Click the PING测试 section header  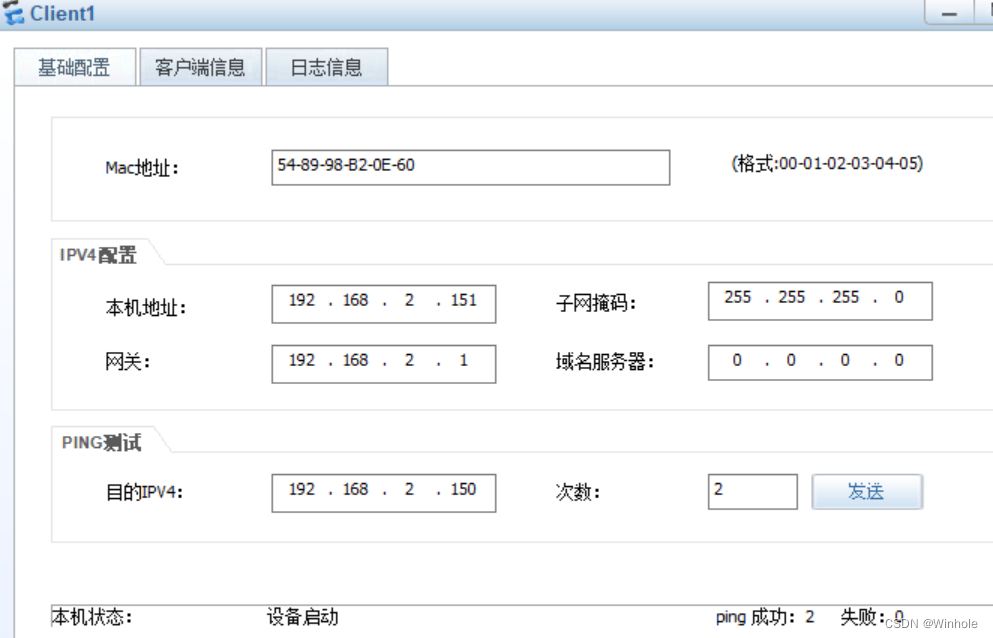point(98,442)
